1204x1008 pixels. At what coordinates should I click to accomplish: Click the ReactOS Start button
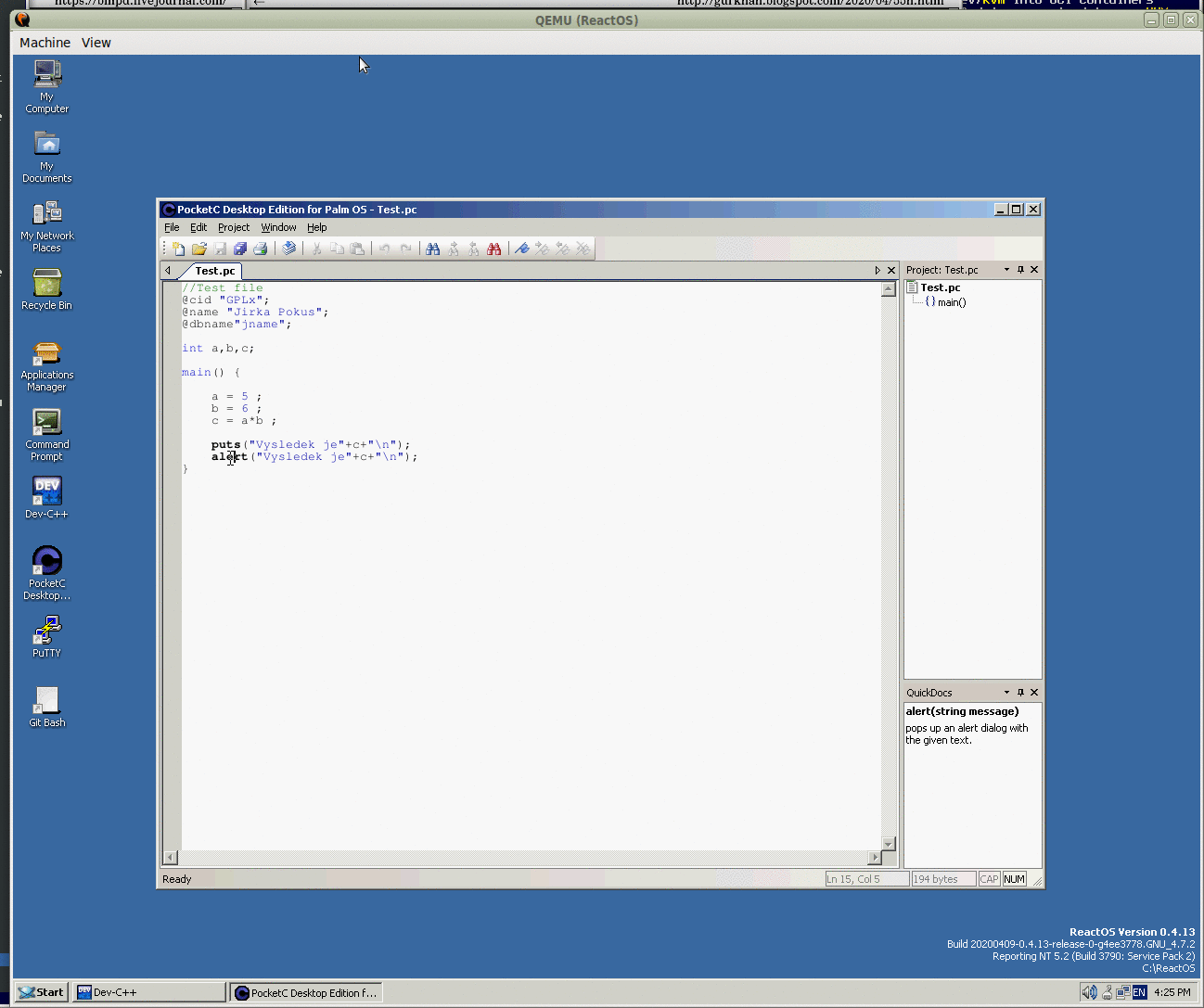(x=41, y=992)
